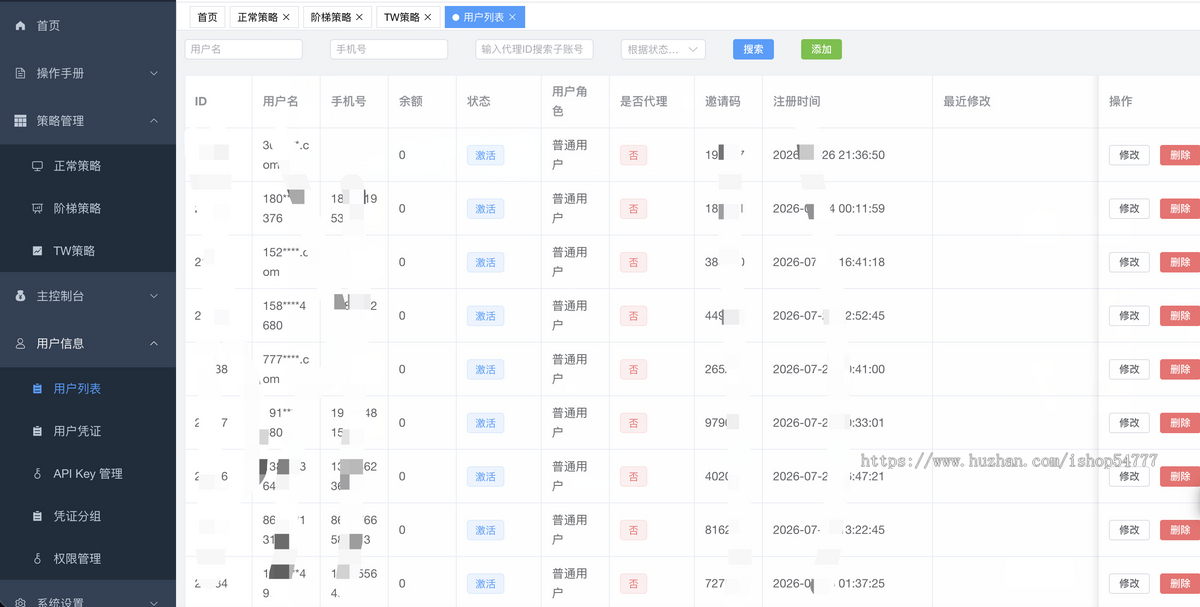
Task: Open 权限管理 via its key icon
Action: click(38, 559)
